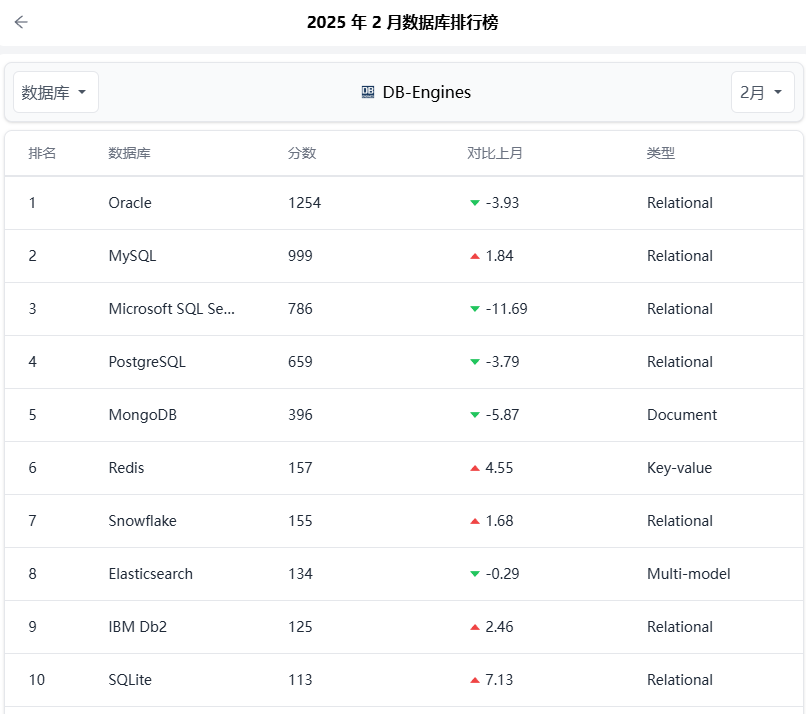
Task: Click the 类型 column header
Action: coord(661,153)
